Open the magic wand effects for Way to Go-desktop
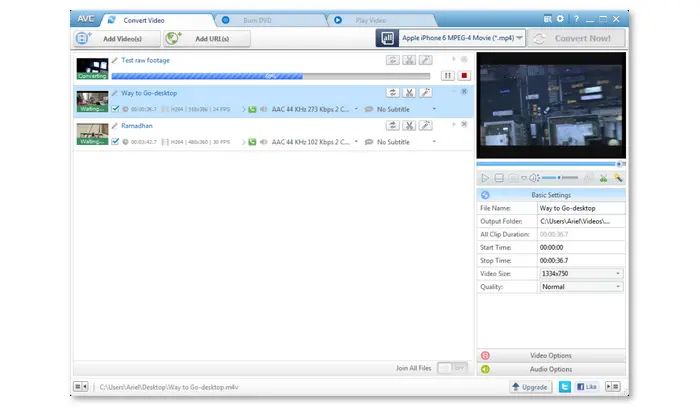700x407 pixels. coord(425,92)
